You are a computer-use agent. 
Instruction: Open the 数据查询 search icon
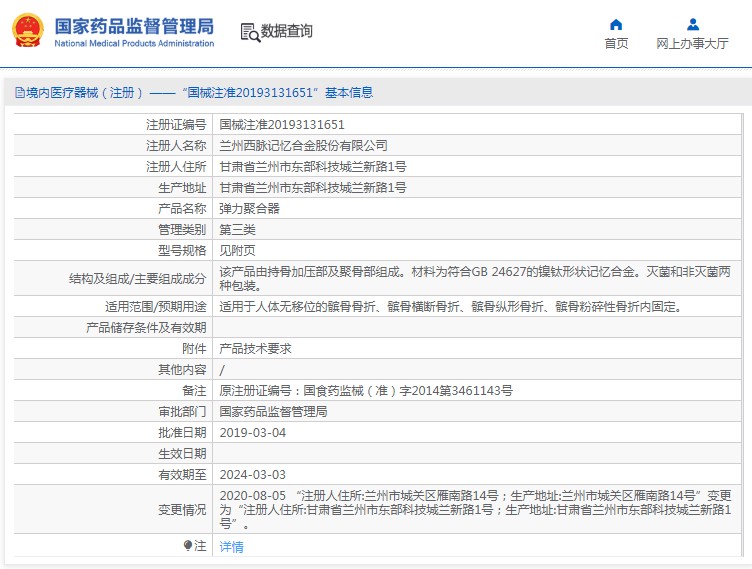point(250,32)
